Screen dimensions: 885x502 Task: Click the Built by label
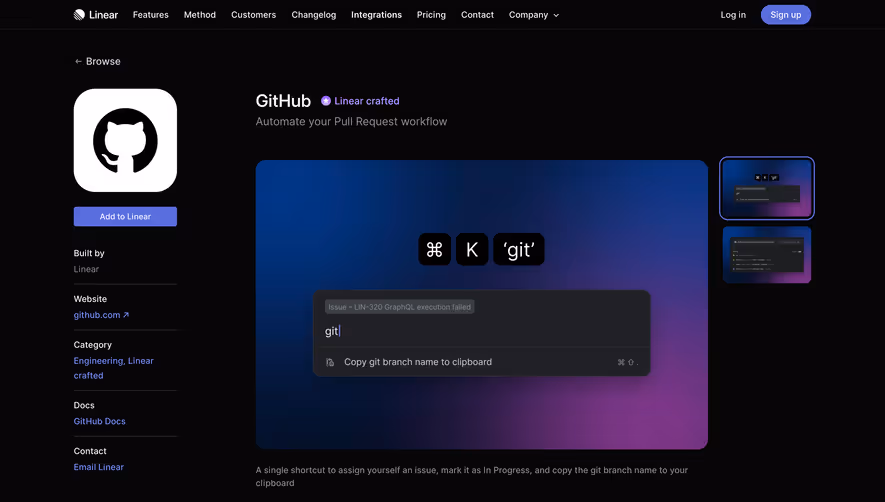[x=89, y=253]
